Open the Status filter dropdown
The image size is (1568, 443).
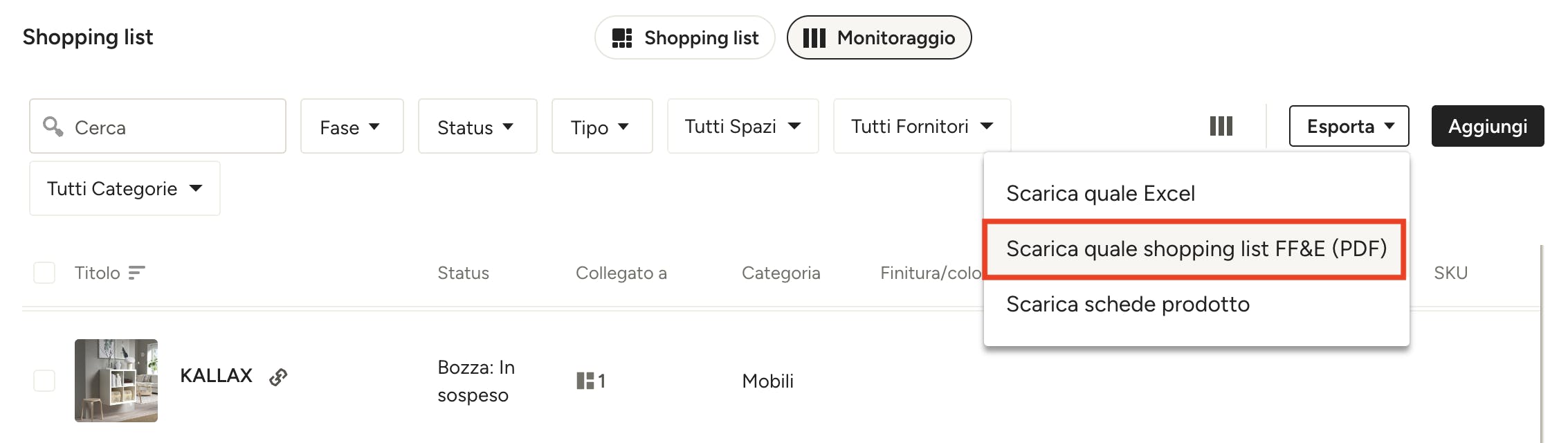[477, 126]
